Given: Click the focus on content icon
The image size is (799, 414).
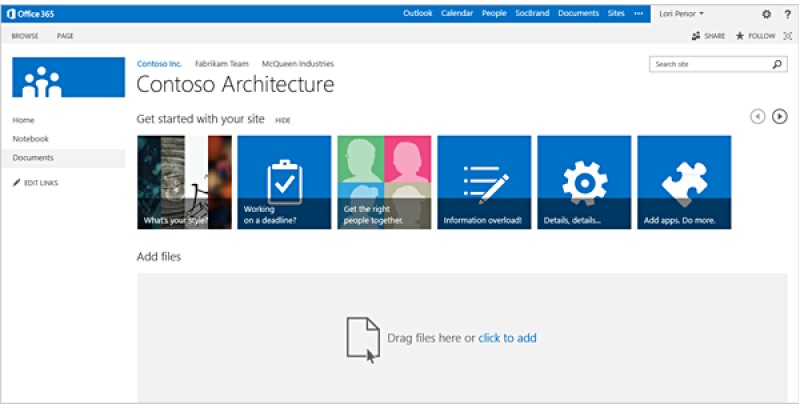Looking at the screenshot, I should pos(787,36).
